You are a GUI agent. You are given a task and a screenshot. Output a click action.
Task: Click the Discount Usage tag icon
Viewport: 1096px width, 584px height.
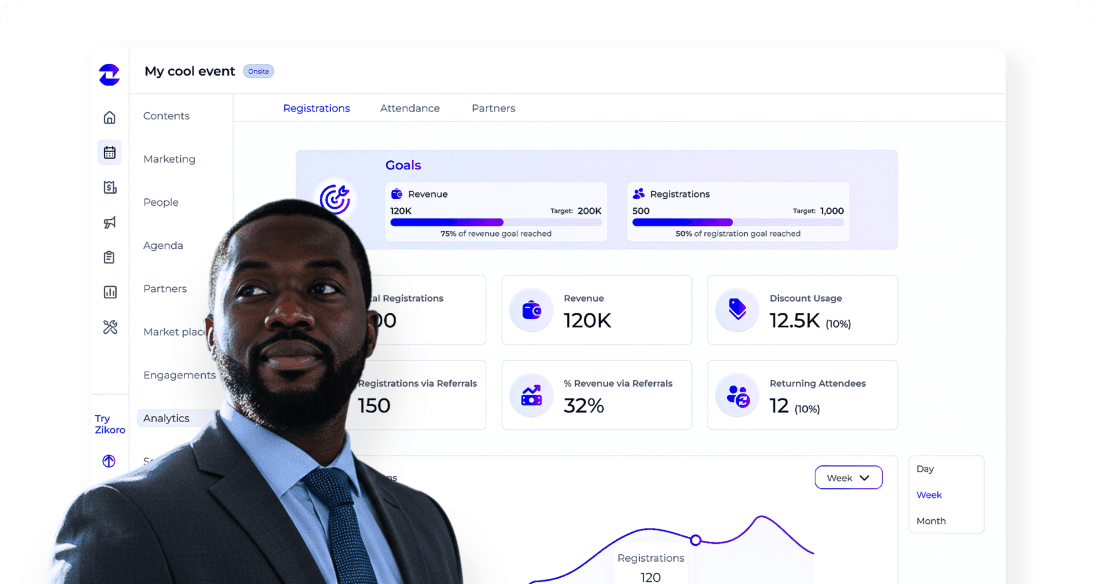tap(737, 309)
